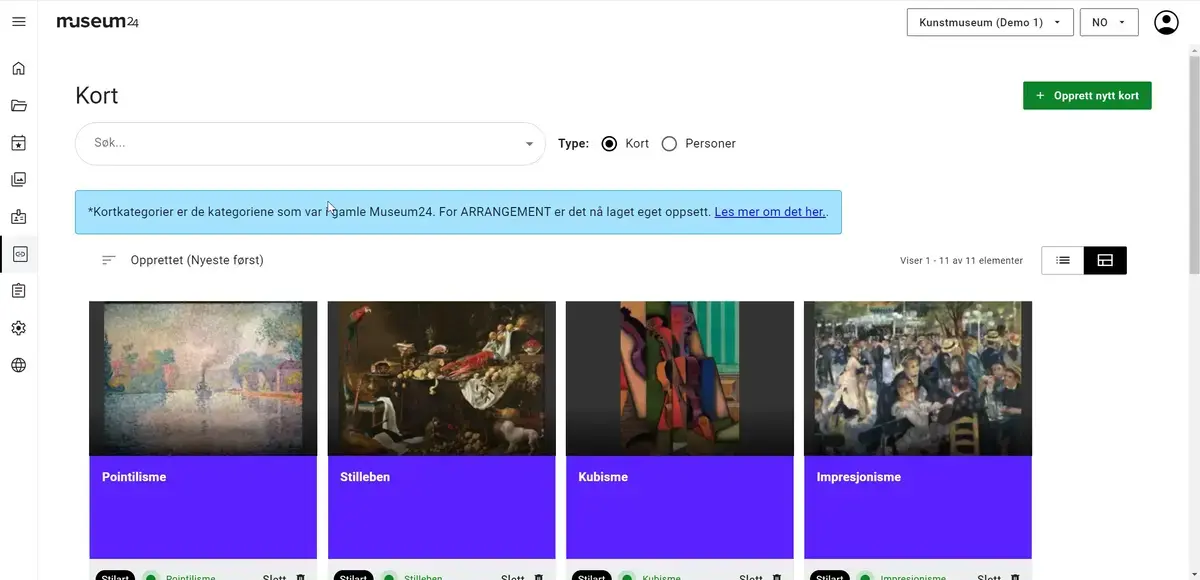
Task: Open the Kubisme card image
Action: click(x=680, y=379)
